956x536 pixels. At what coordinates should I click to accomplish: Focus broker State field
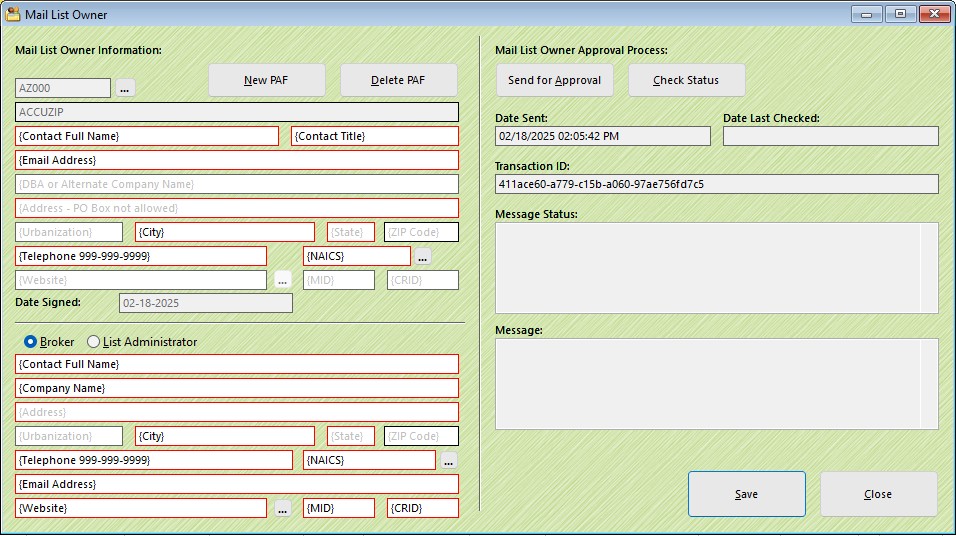tap(351, 436)
